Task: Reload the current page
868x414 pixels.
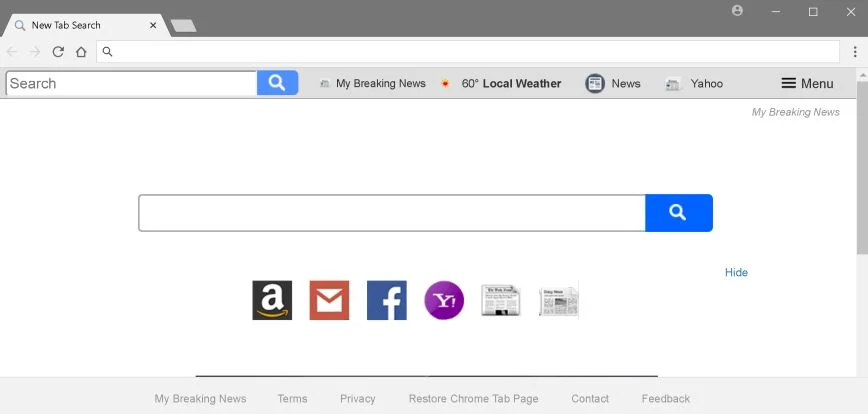Action: (x=58, y=52)
